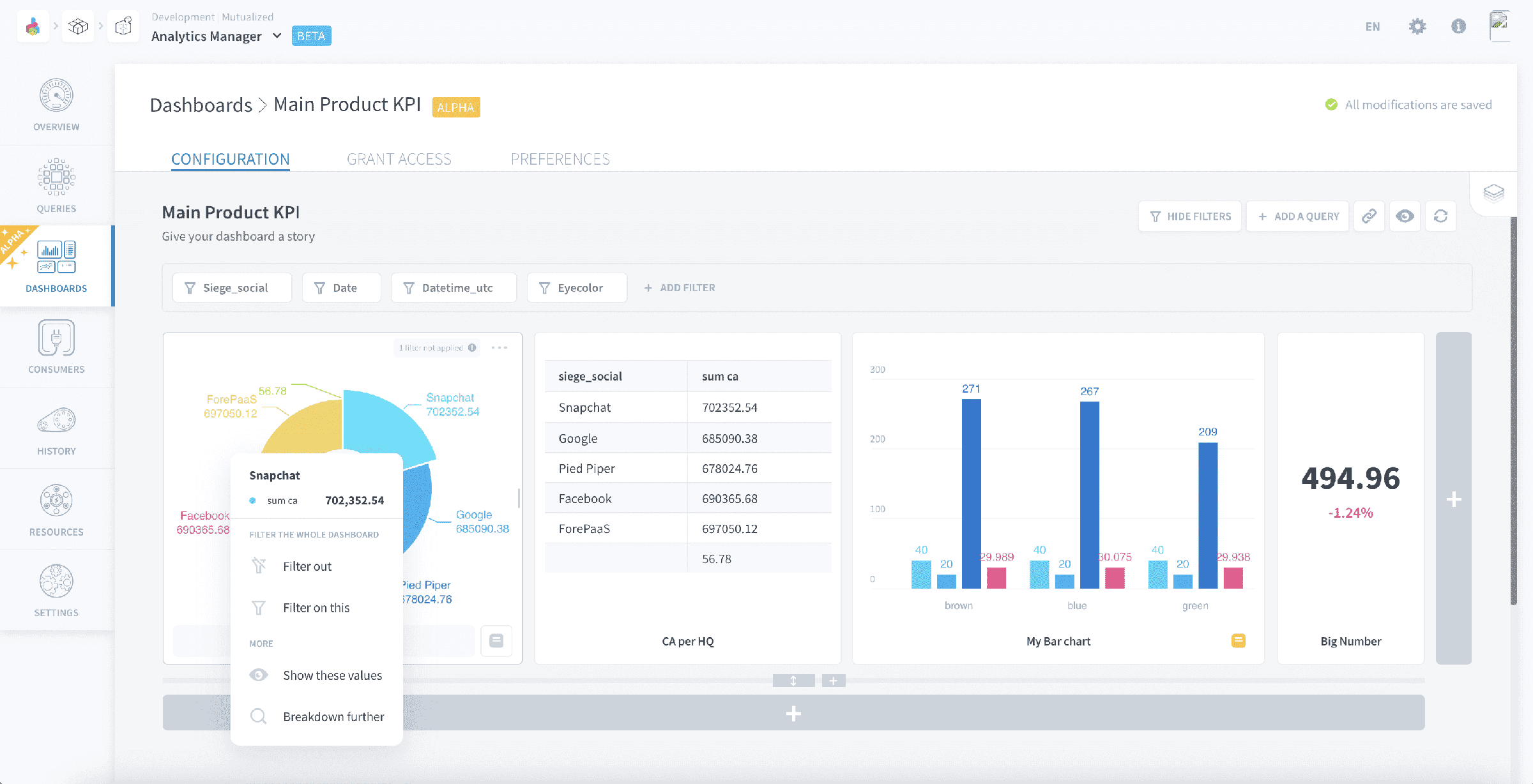Open Dashboards sidebar item
Image resolution: width=1533 pixels, height=784 pixels.
pyautogui.click(x=56, y=266)
